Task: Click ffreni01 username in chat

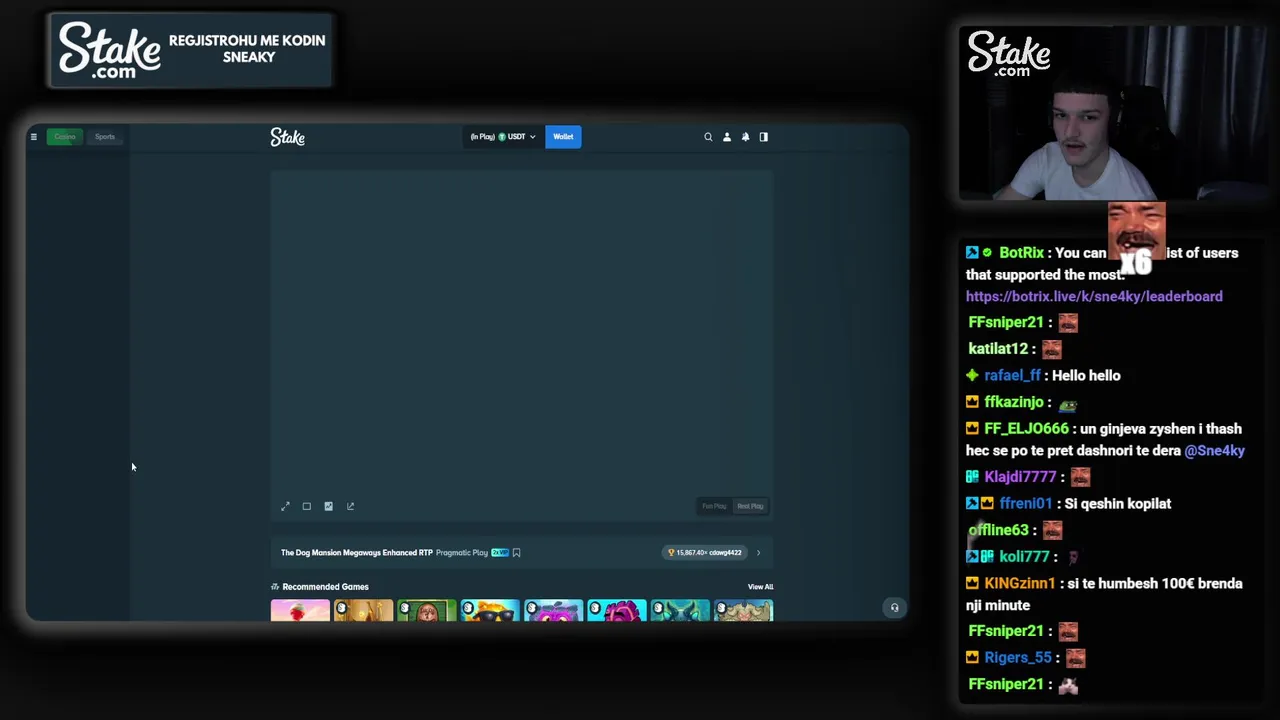Action: click(1026, 504)
